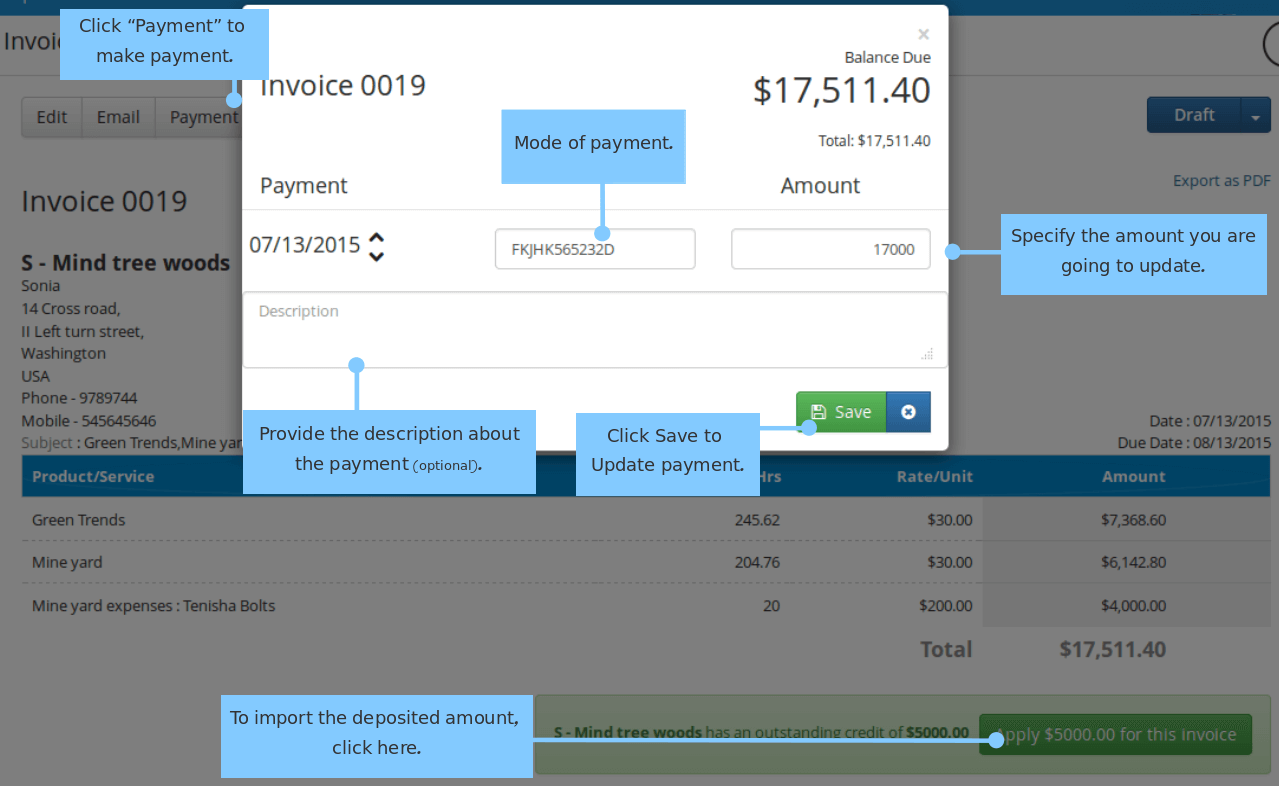Click the Amount field showing 17000
The height and width of the screenshot is (786, 1279).
click(831, 249)
